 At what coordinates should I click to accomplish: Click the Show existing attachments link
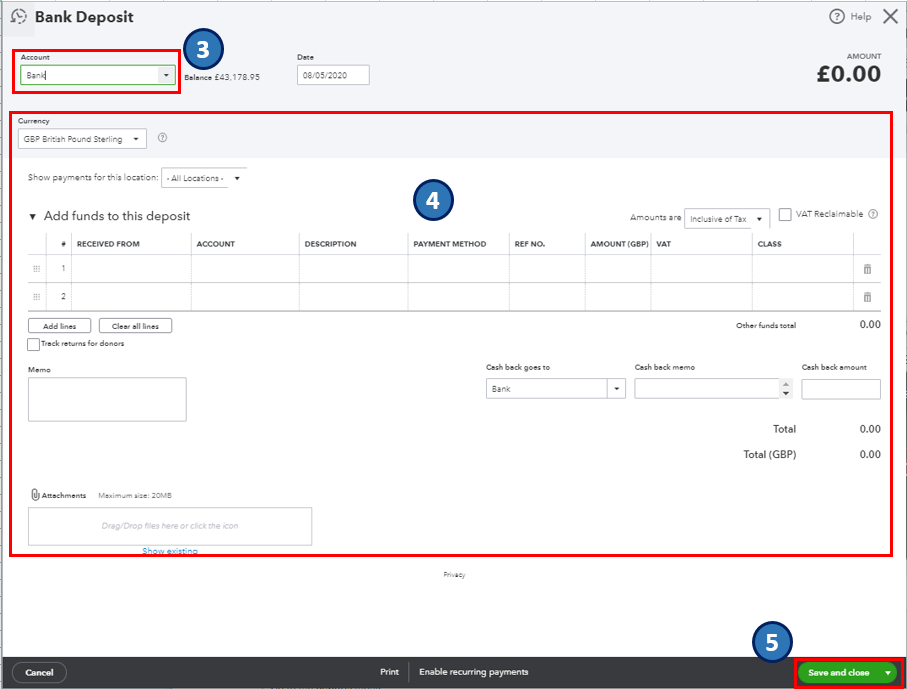(x=169, y=551)
